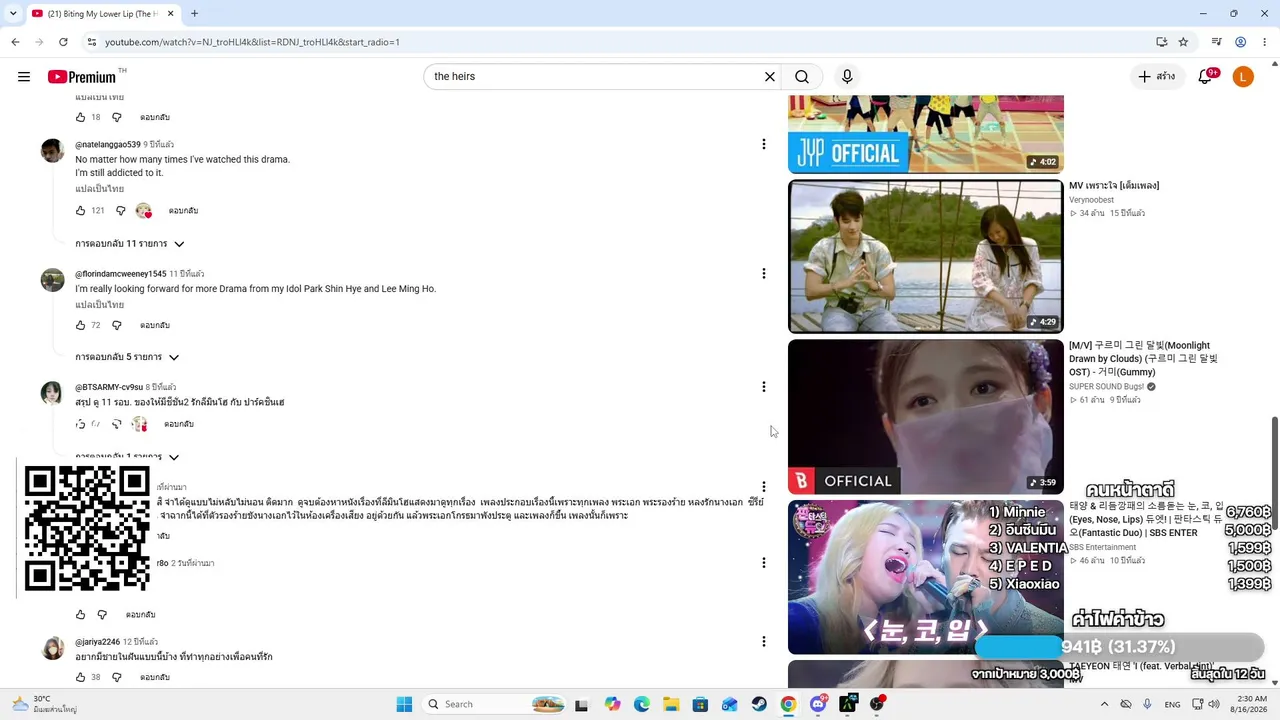Dislike the florindamcweeney1545 comment
This screenshot has width=1280, height=720.
point(116,325)
